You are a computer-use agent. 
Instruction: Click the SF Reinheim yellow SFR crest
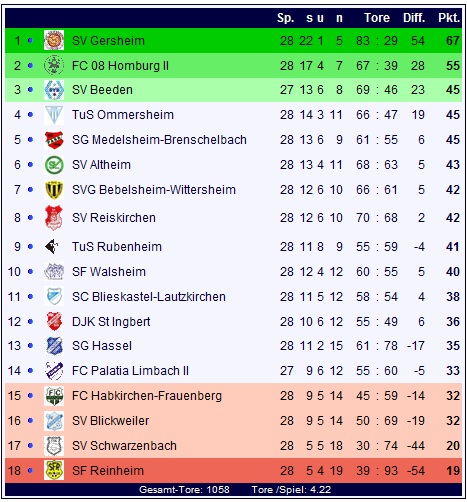54,470
